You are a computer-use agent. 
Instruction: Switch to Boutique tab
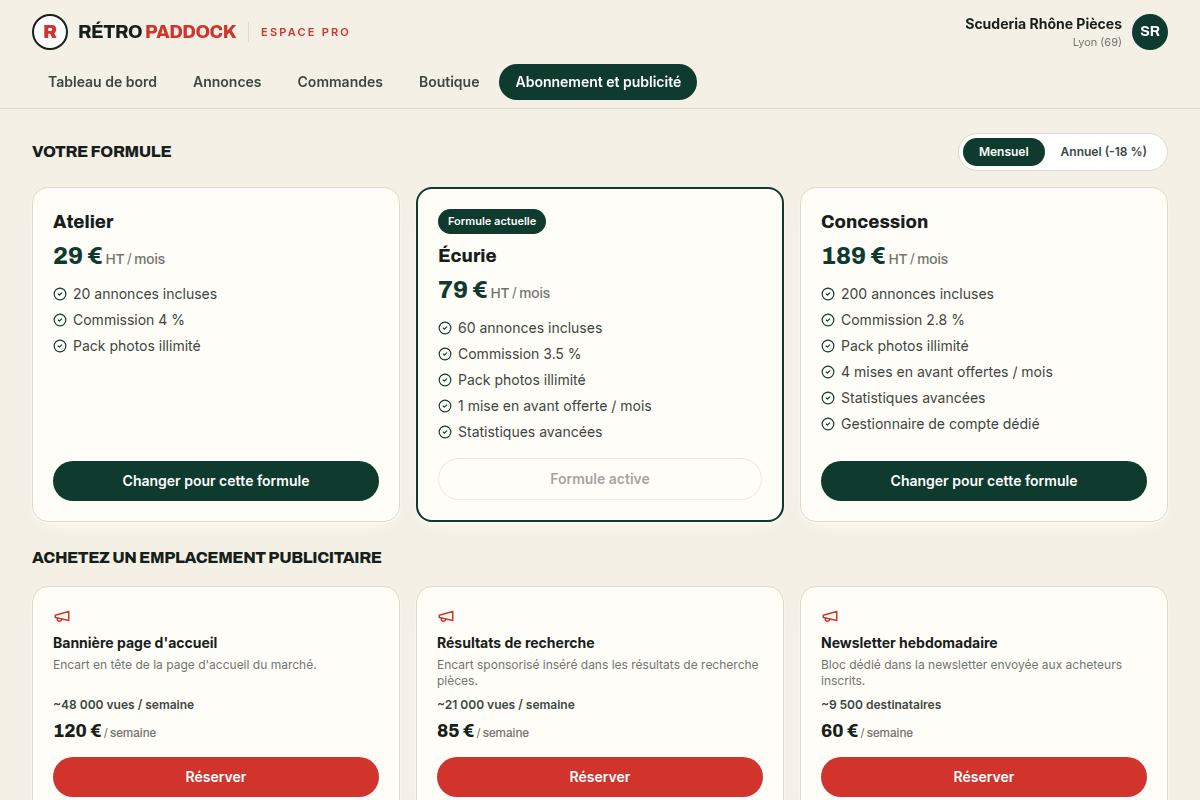pyautogui.click(x=449, y=82)
